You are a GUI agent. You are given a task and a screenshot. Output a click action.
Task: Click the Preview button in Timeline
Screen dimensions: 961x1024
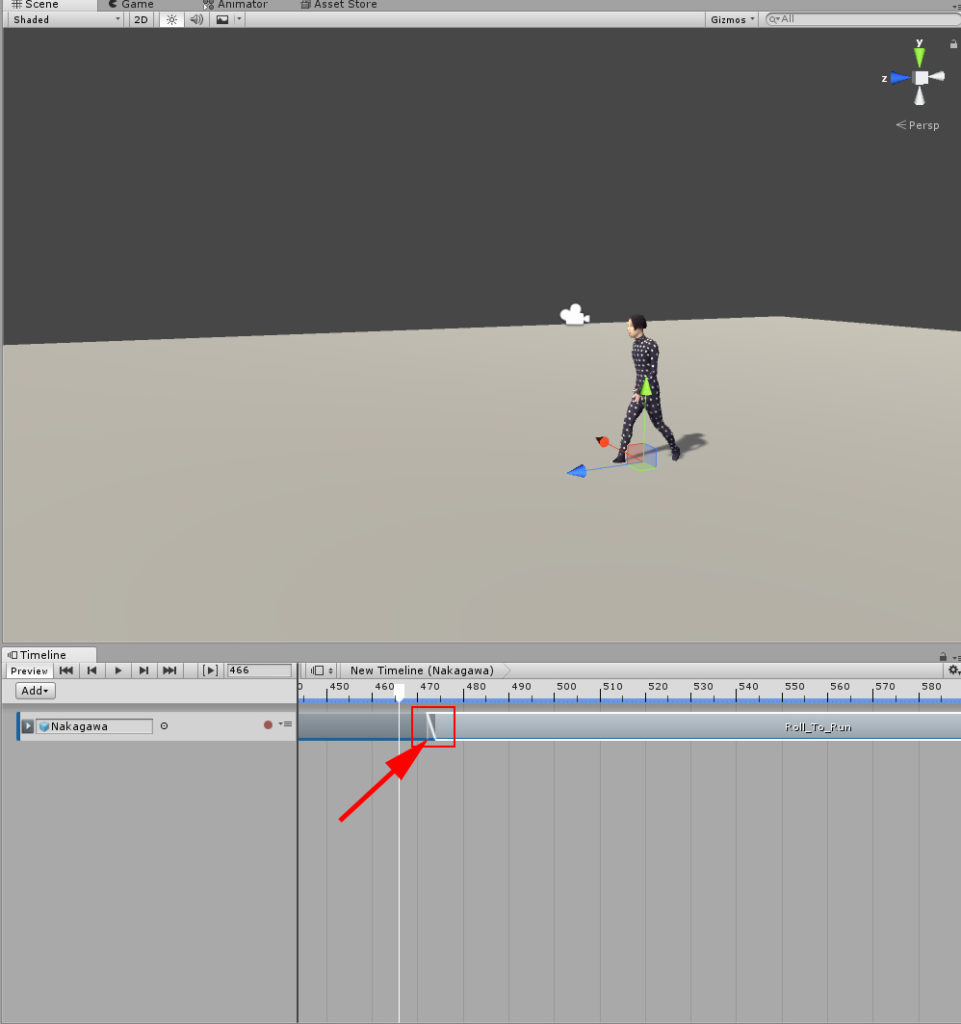pos(29,670)
